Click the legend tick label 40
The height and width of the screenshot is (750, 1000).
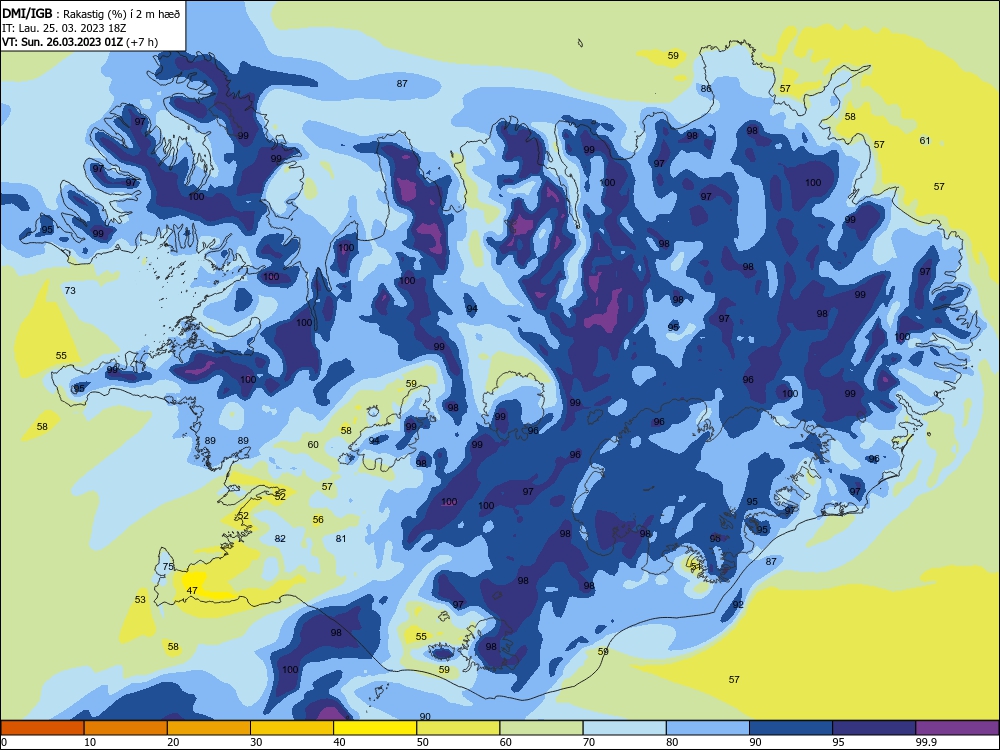339,742
